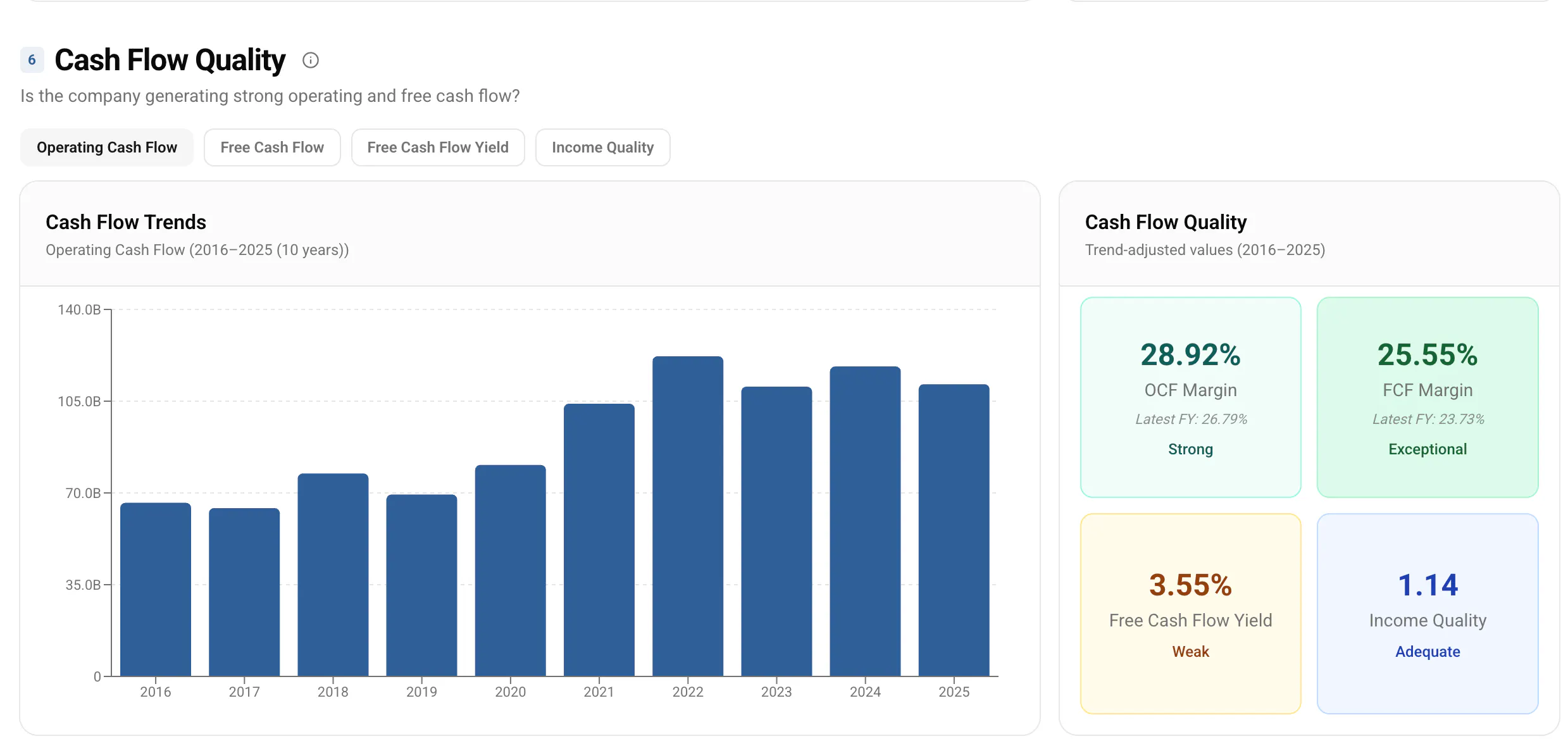Click the 'Latest FY: 23.73%' text
Image resolution: width=1568 pixels, height=753 pixels.
click(x=1428, y=419)
